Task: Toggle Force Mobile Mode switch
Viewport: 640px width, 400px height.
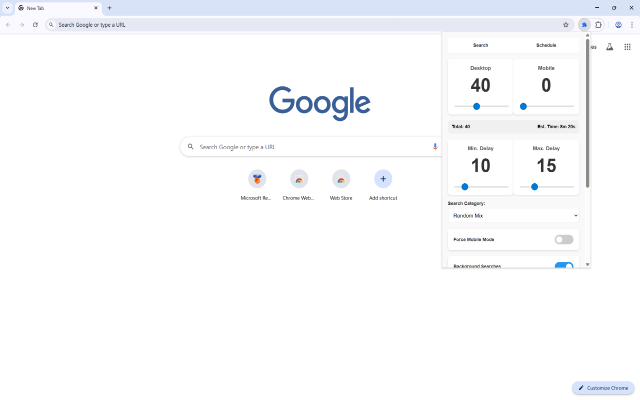Action: (x=564, y=240)
